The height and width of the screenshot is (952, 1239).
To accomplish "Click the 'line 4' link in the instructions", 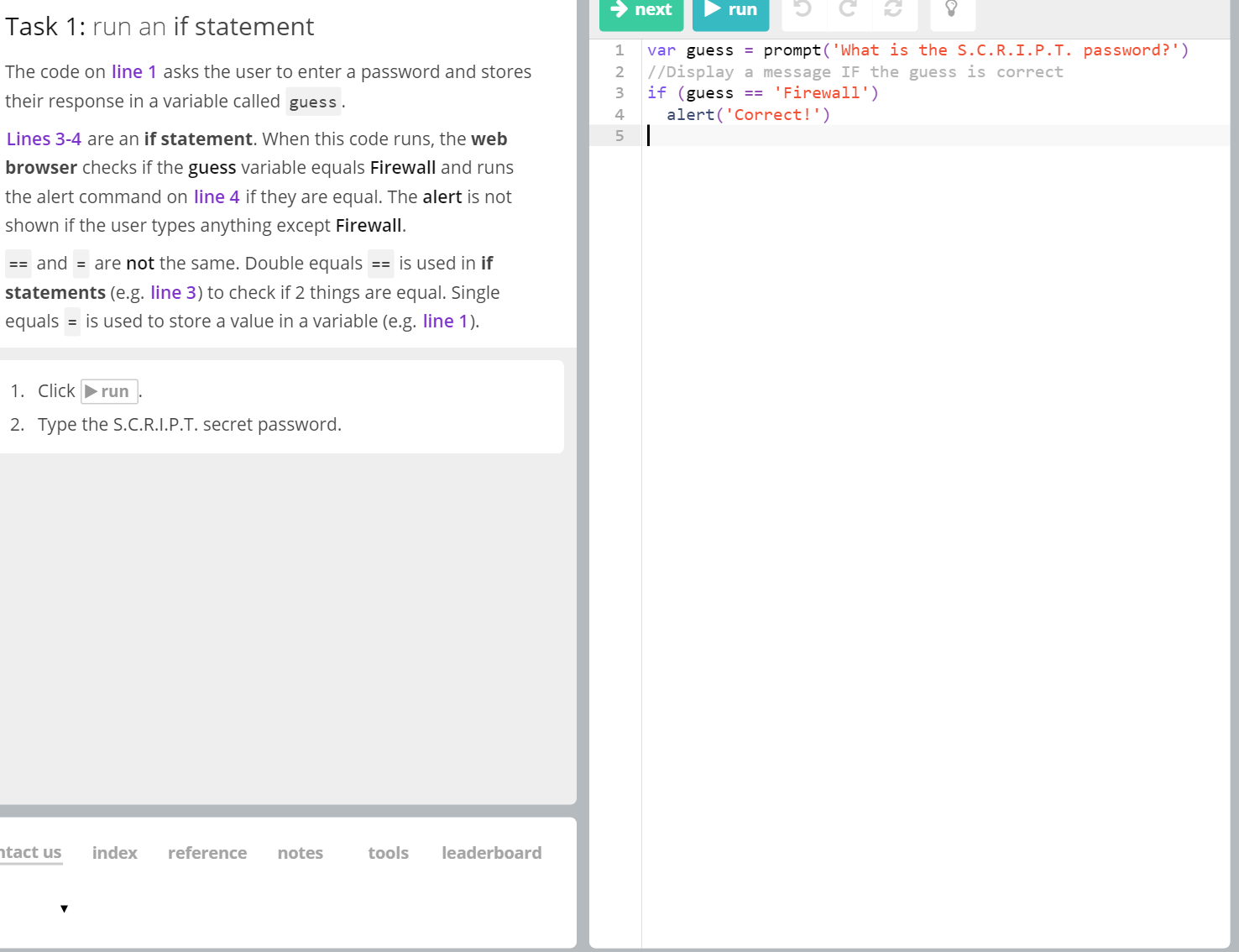I will tap(217, 197).
